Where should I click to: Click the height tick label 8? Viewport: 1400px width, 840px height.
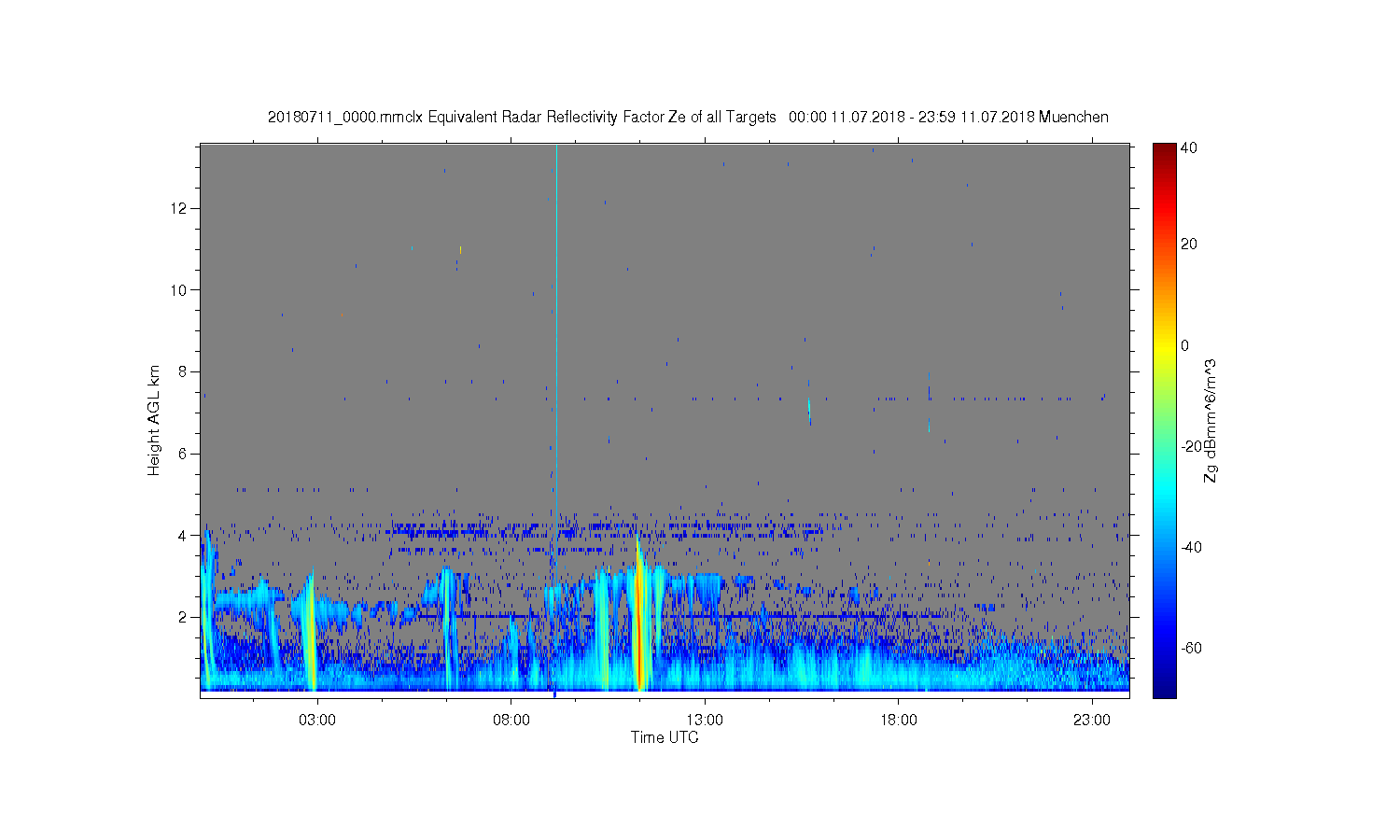184,371
